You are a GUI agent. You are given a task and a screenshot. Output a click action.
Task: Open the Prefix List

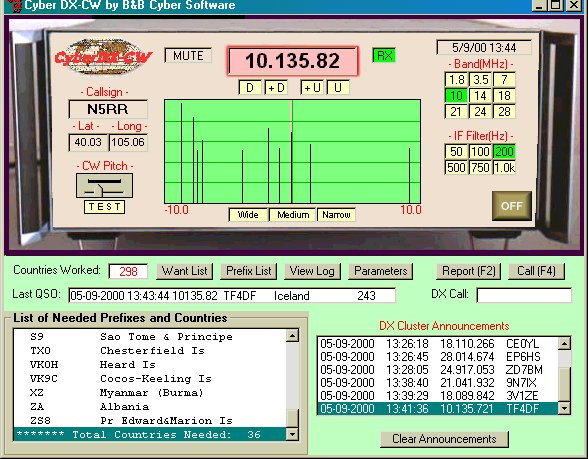pos(249,271)
